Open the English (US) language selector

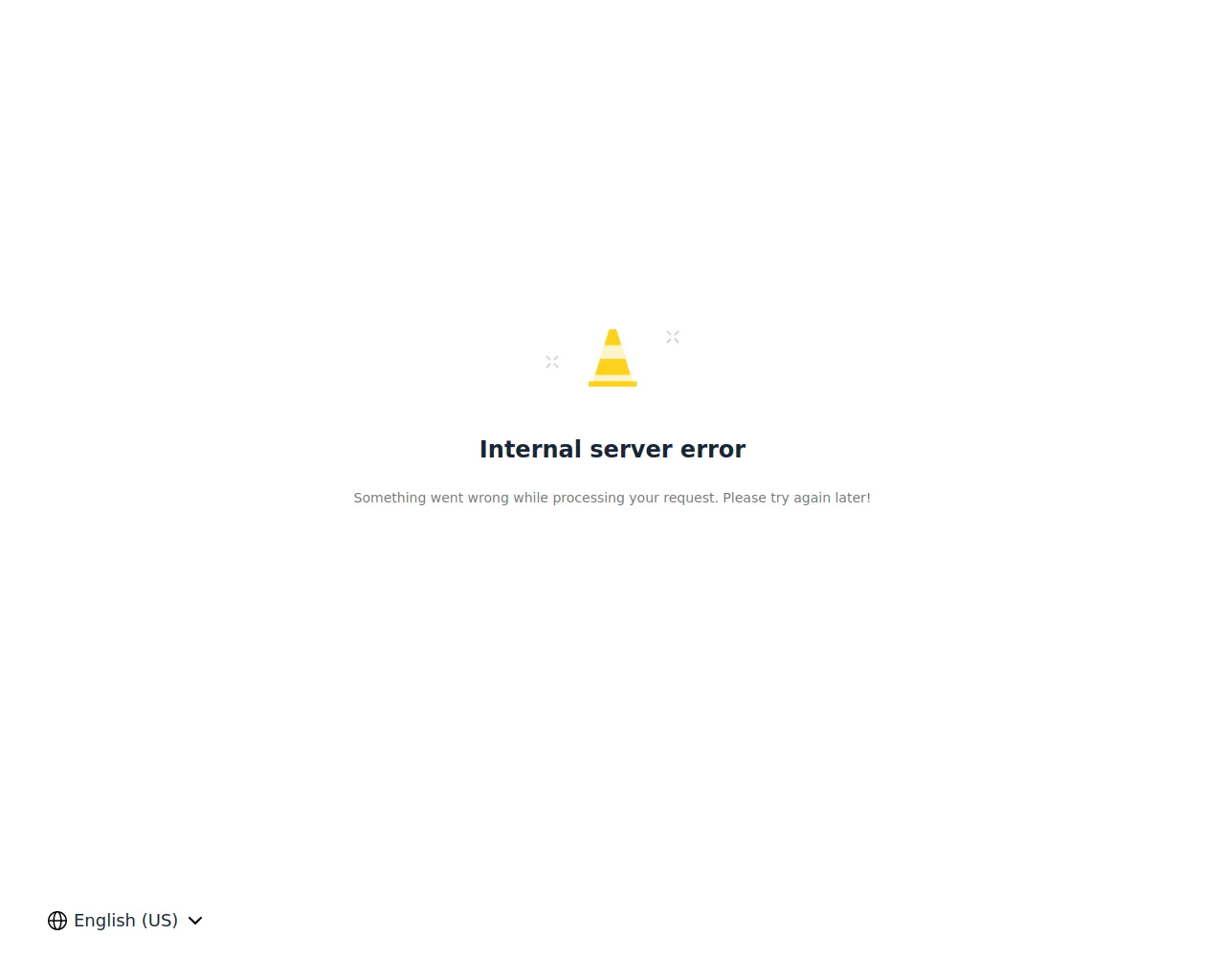click(125, 921)
